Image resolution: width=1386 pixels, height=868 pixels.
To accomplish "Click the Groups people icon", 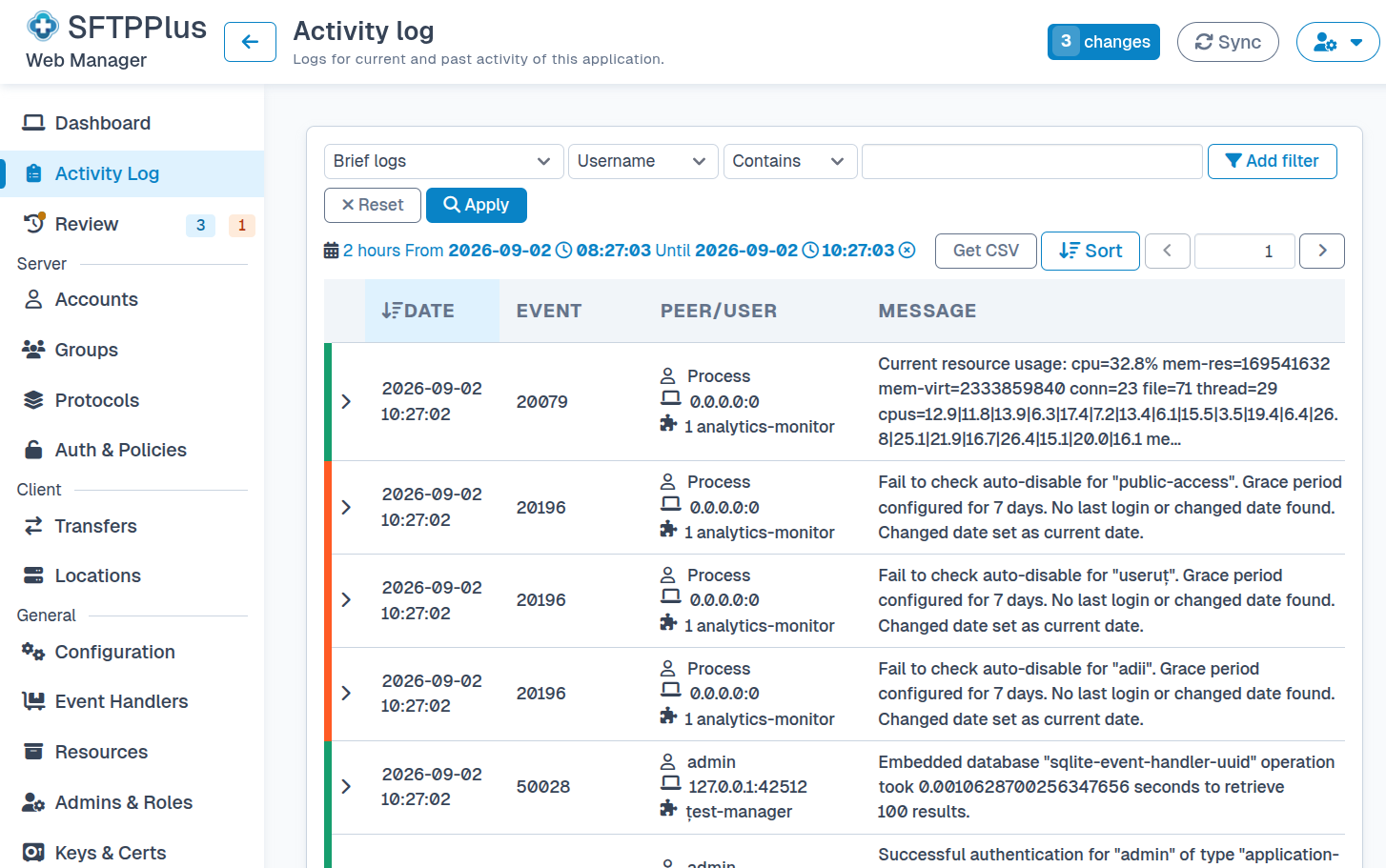I will pyautogui.click(x=33, y=350).
